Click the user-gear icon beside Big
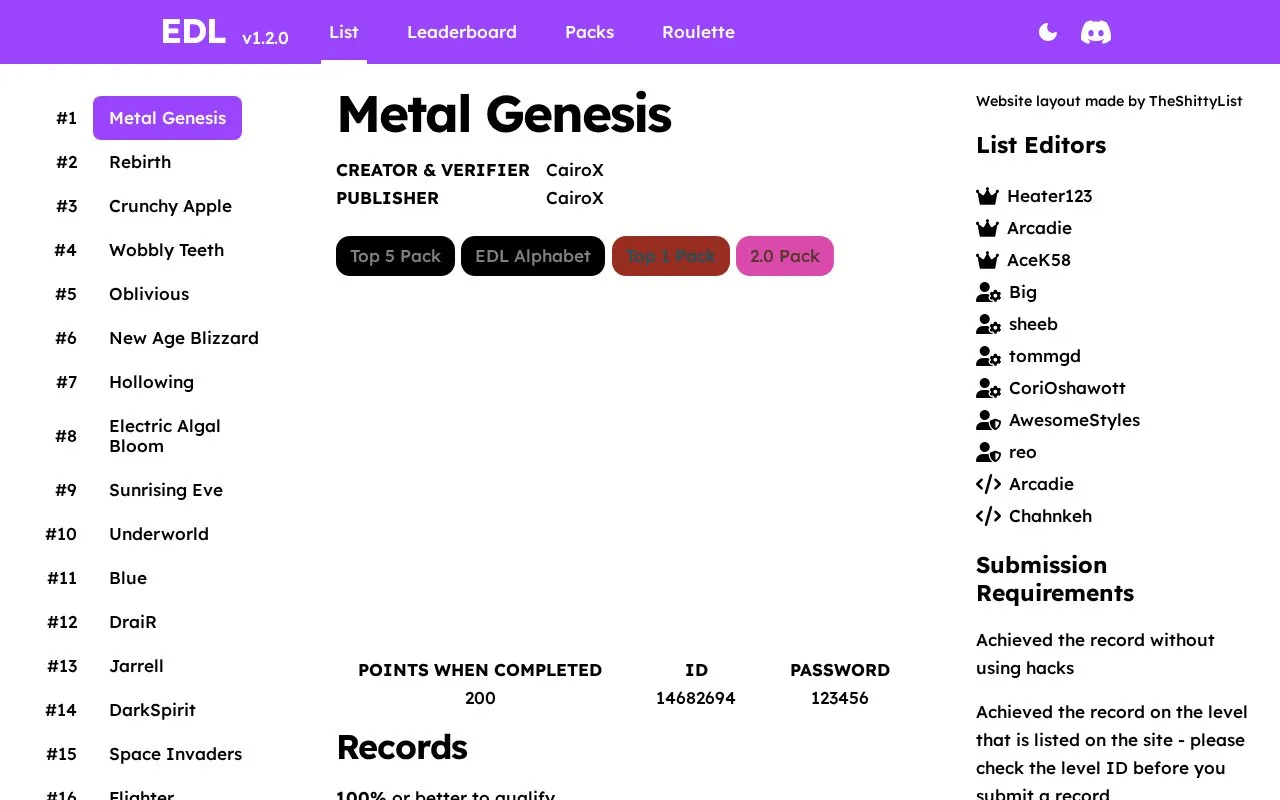1280x800 pixels. (988, 292)
